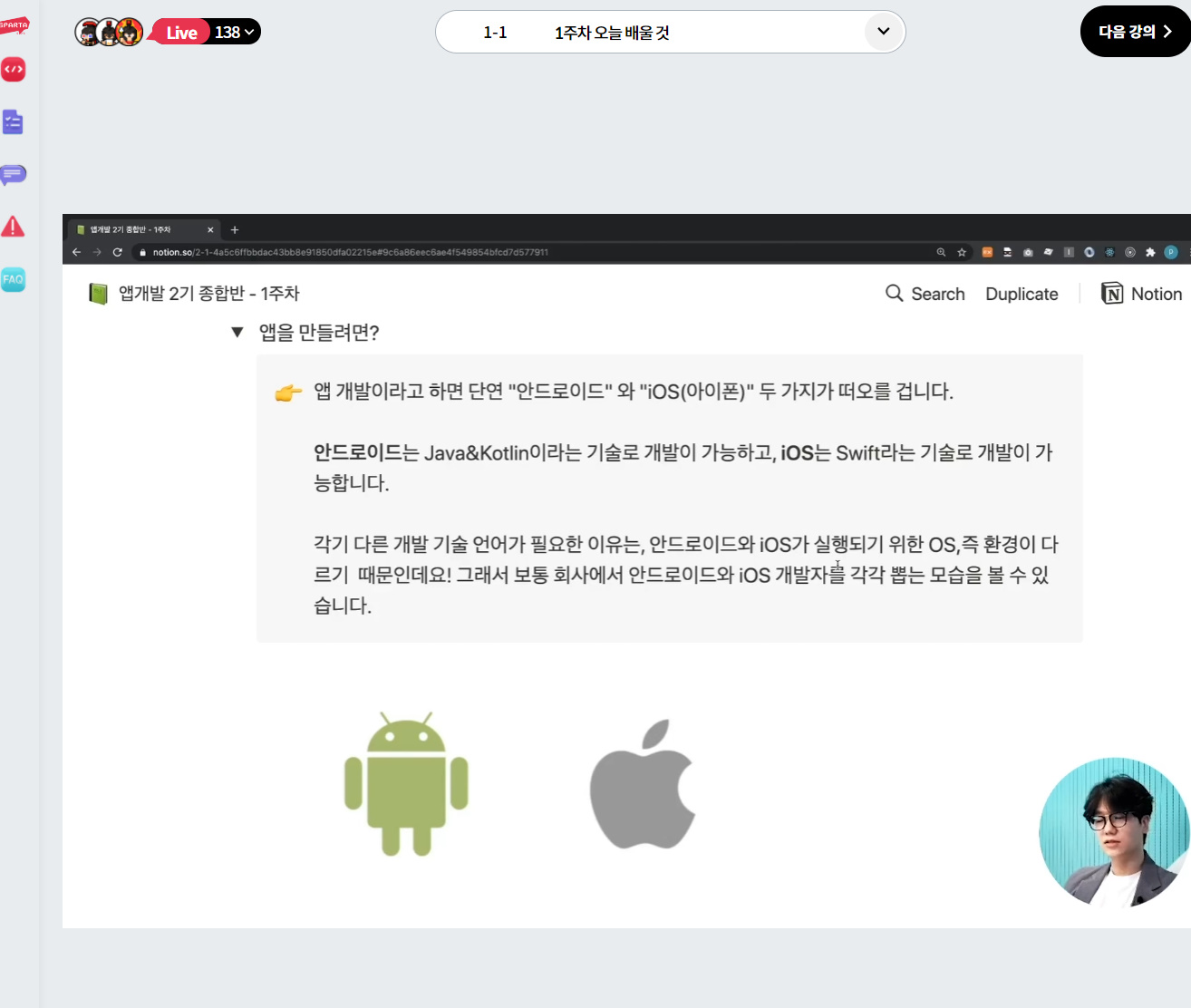Click the gray Apple logo image
The width and height of the screenshot is (1191, 1008).
[643, 784]
